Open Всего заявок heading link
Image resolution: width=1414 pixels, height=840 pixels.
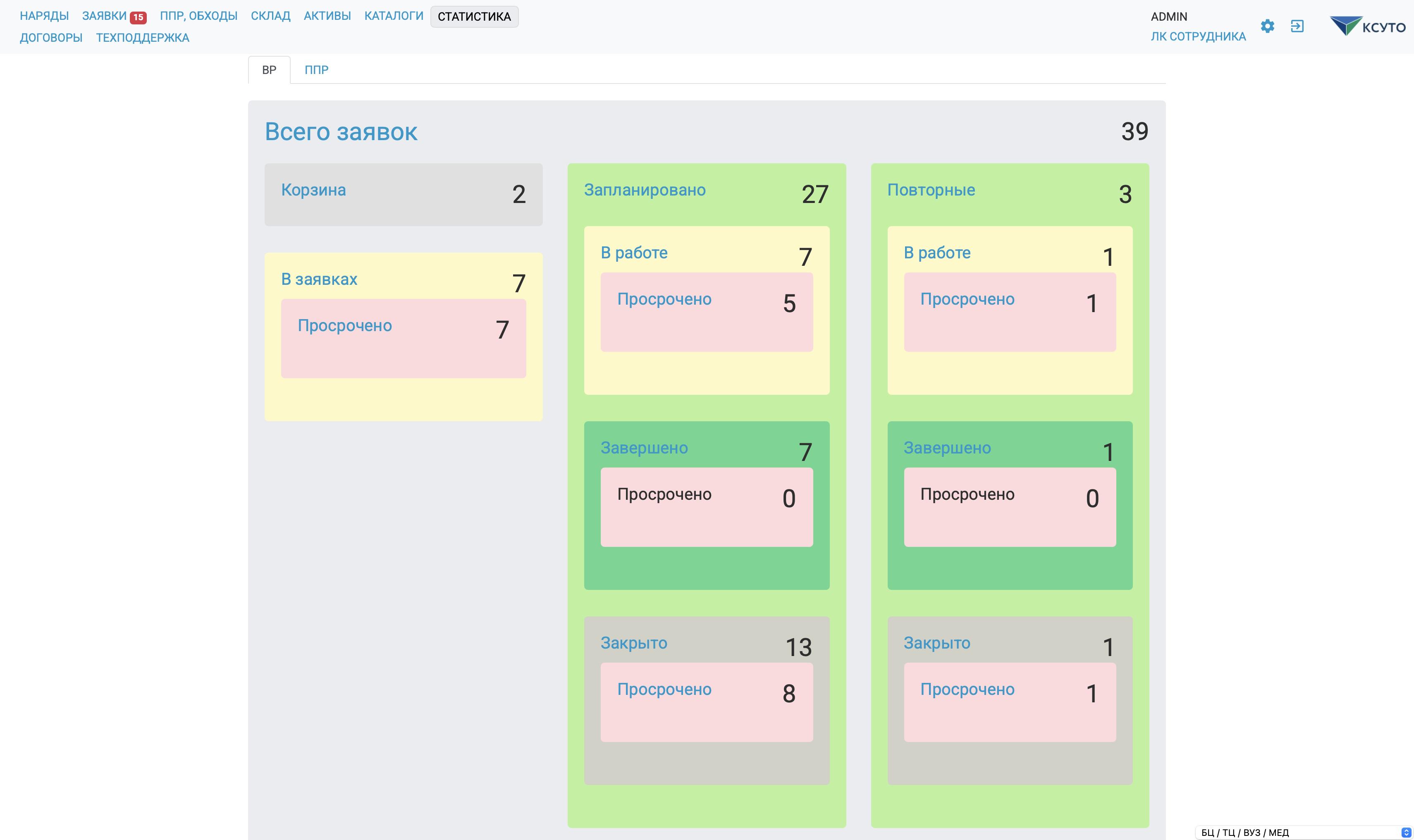tap(341, 131)
